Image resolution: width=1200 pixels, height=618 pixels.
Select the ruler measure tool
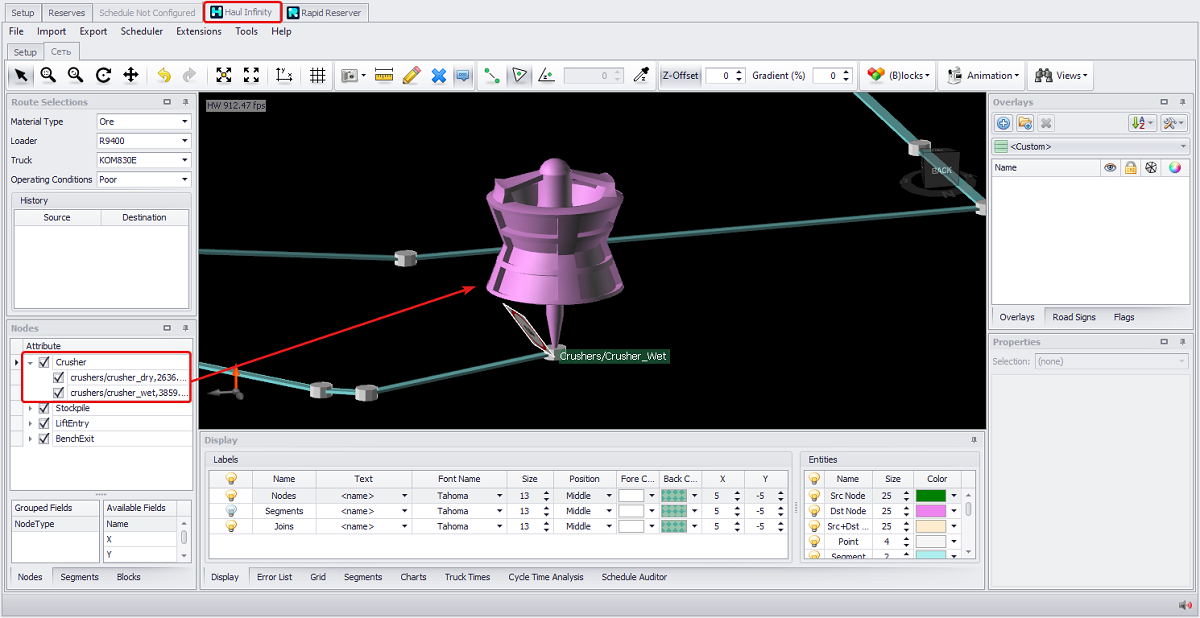(x=384, y=75)
